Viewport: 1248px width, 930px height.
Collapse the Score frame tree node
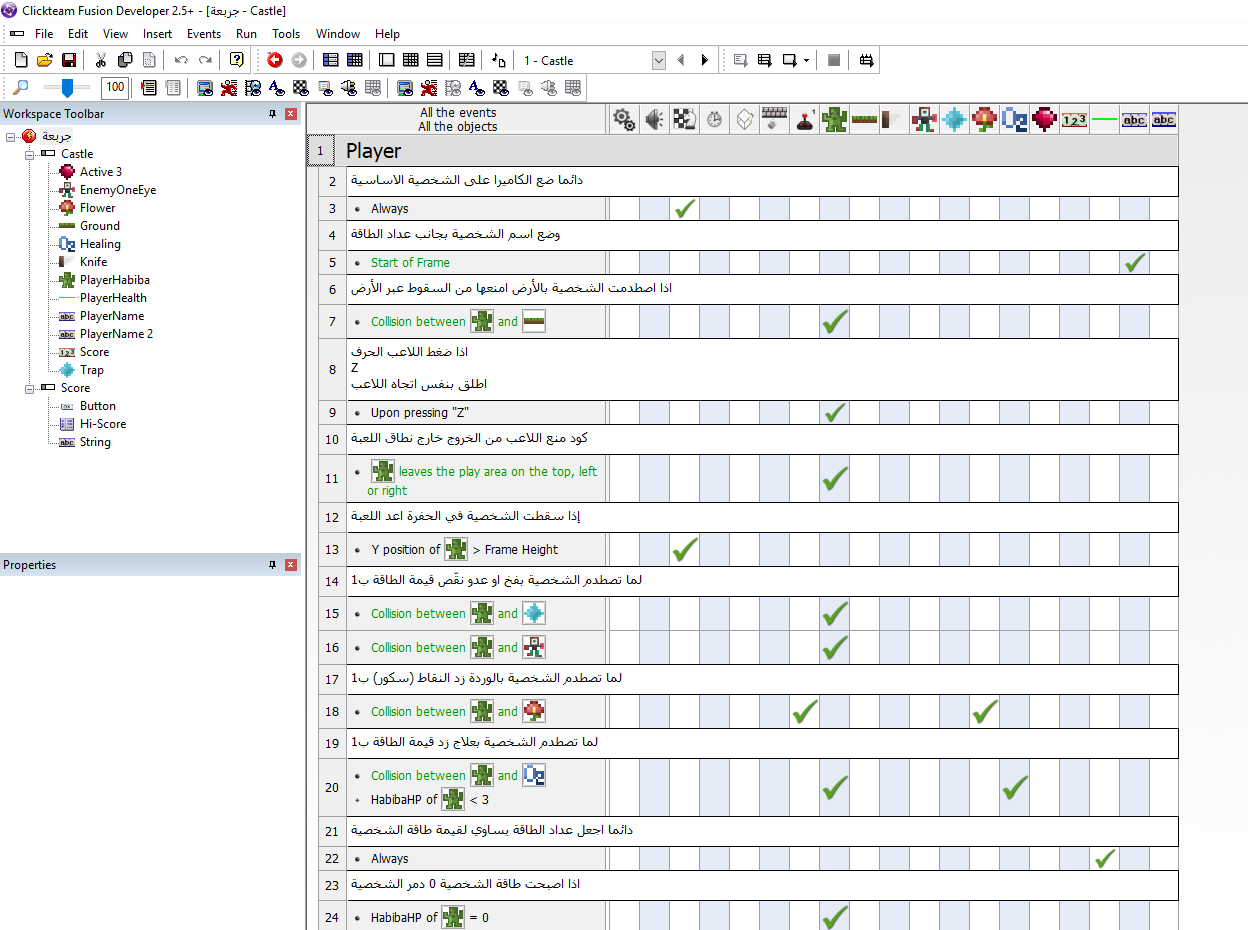tap(30, 388)
